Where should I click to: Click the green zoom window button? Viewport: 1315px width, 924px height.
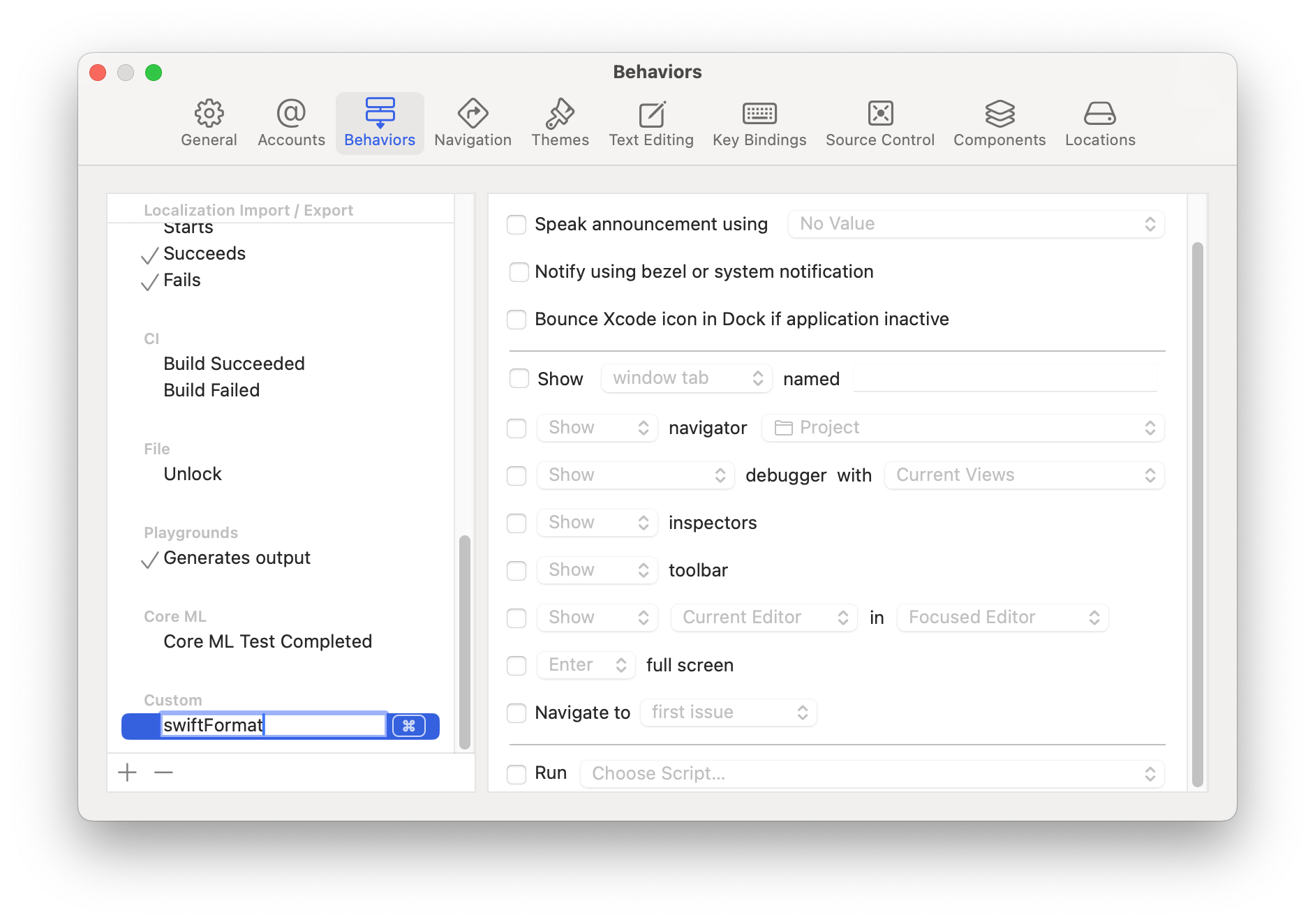coord(154,73)
